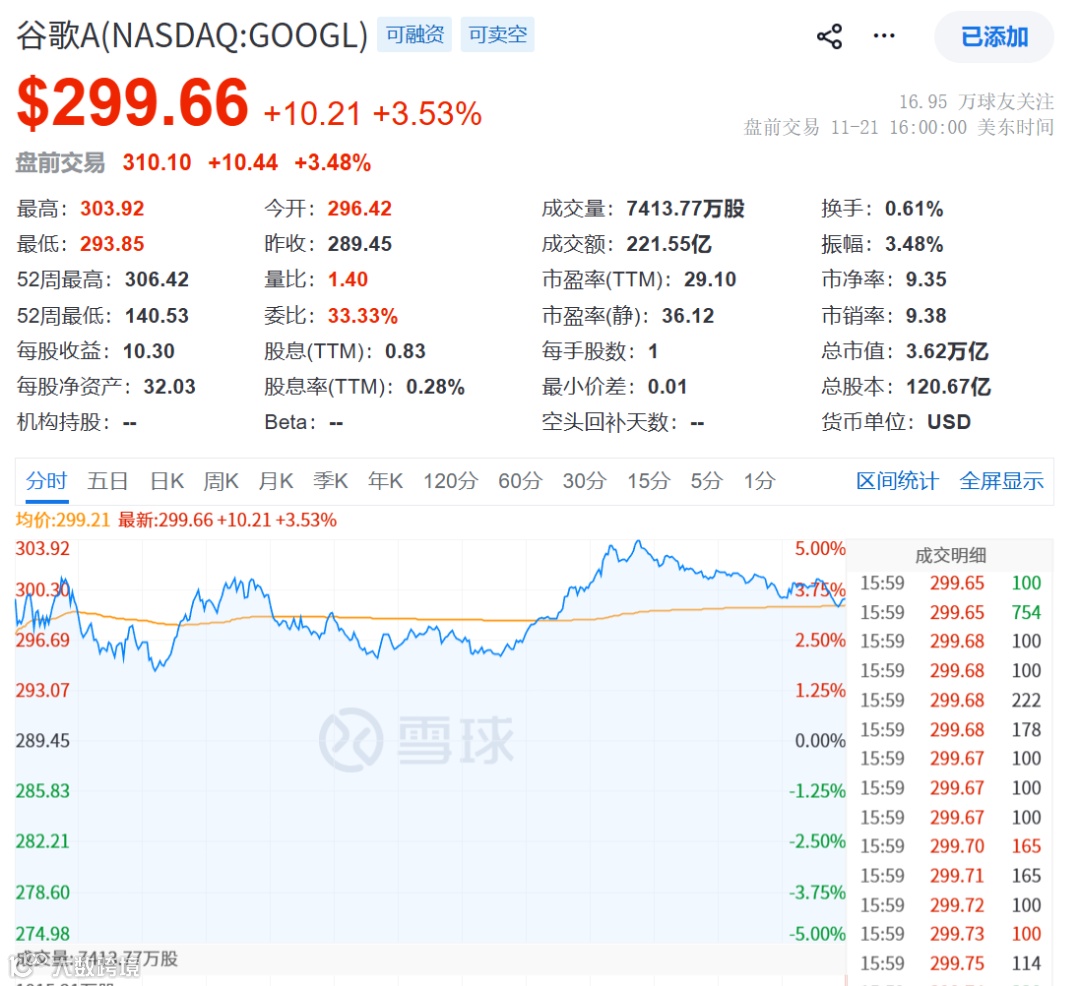The image size is (1080, 986).
Task: Click the 市盈率(TTM) value 29.10
Action: (710, 279)
